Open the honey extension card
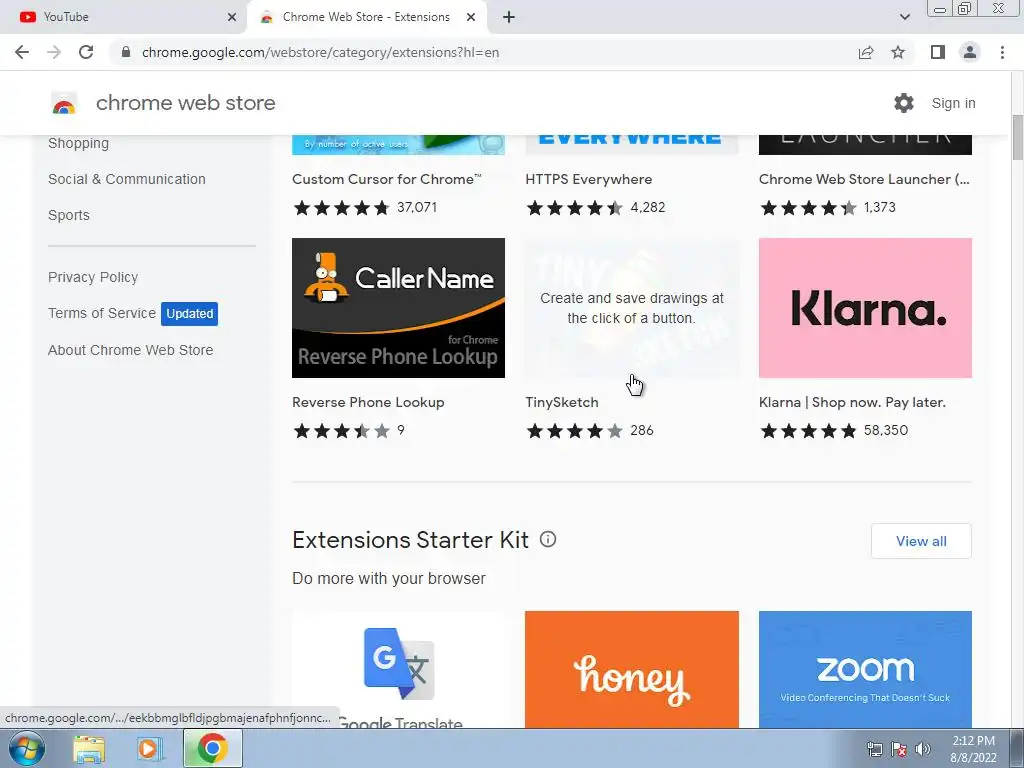The width and height of the screenshot is (1024, 768). [632, 669]
